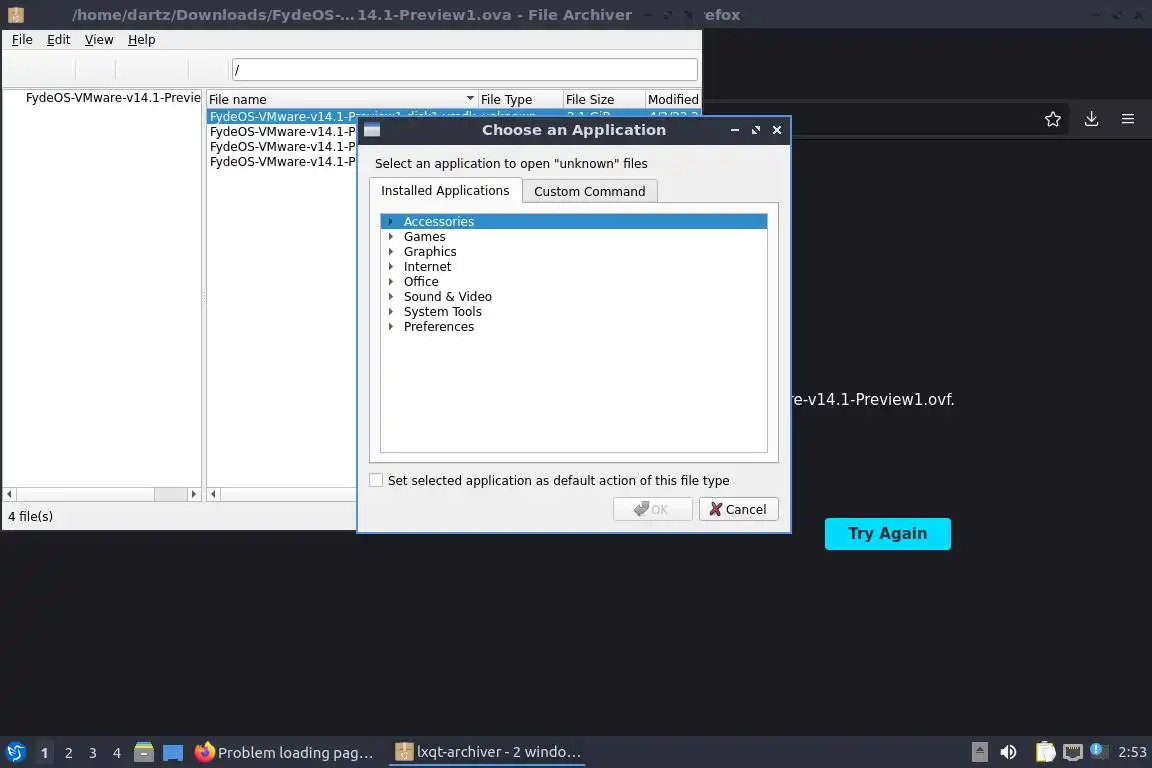Click the File Size column header

click(604, 99)
